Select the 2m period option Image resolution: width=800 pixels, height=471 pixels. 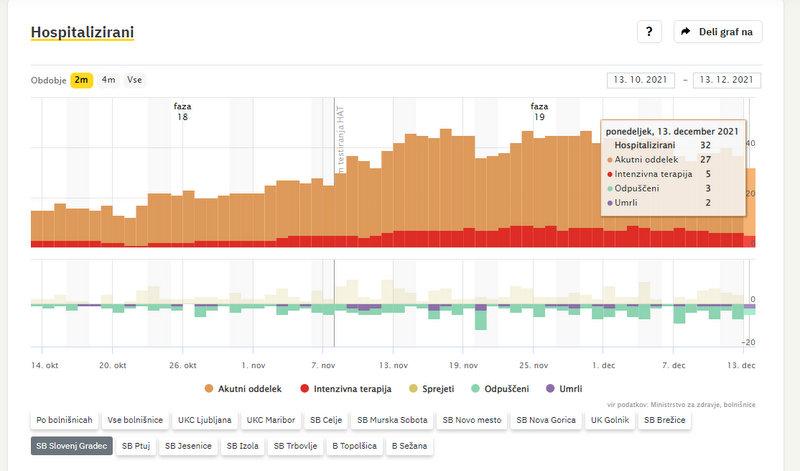point(81,80)
